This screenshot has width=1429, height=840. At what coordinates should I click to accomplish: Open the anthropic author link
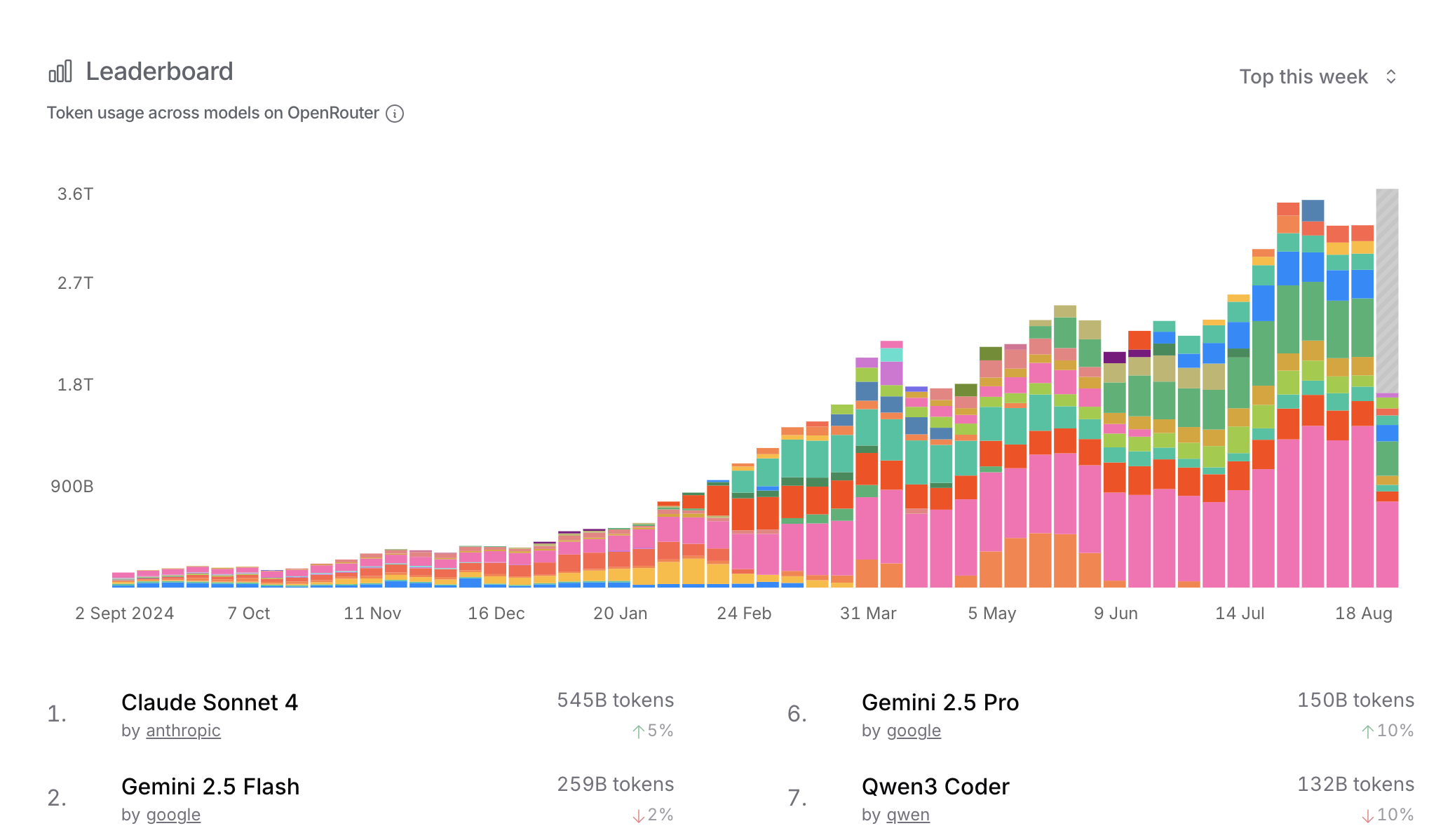(x=183, y=731)
